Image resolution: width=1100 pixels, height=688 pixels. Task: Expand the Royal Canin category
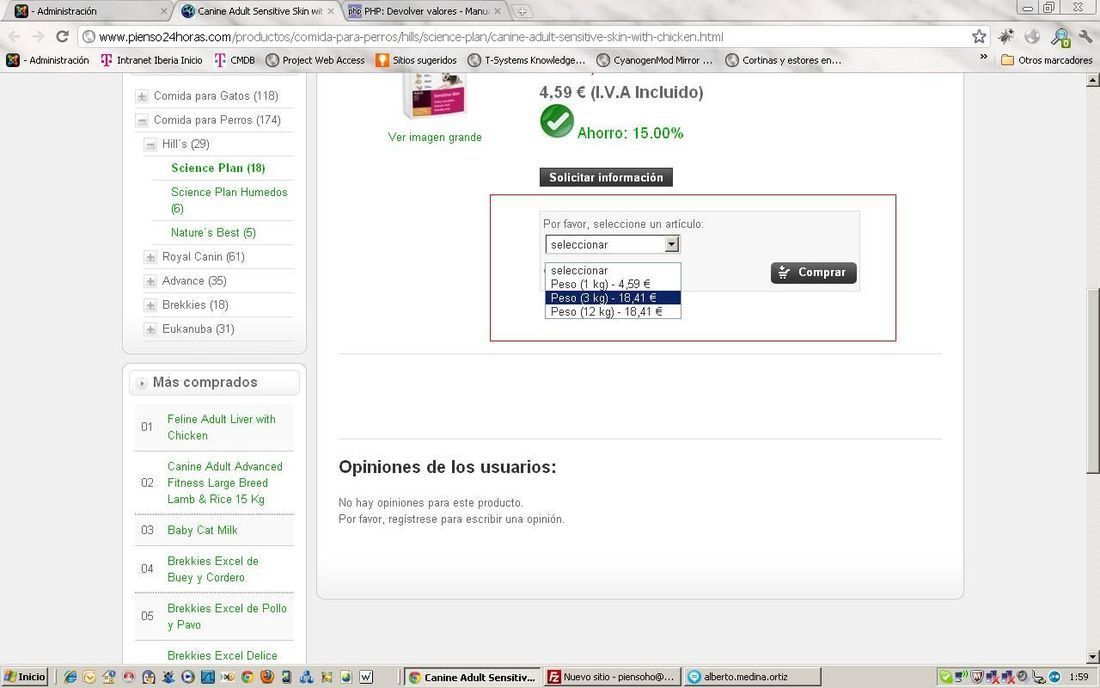tap(150, 257)
